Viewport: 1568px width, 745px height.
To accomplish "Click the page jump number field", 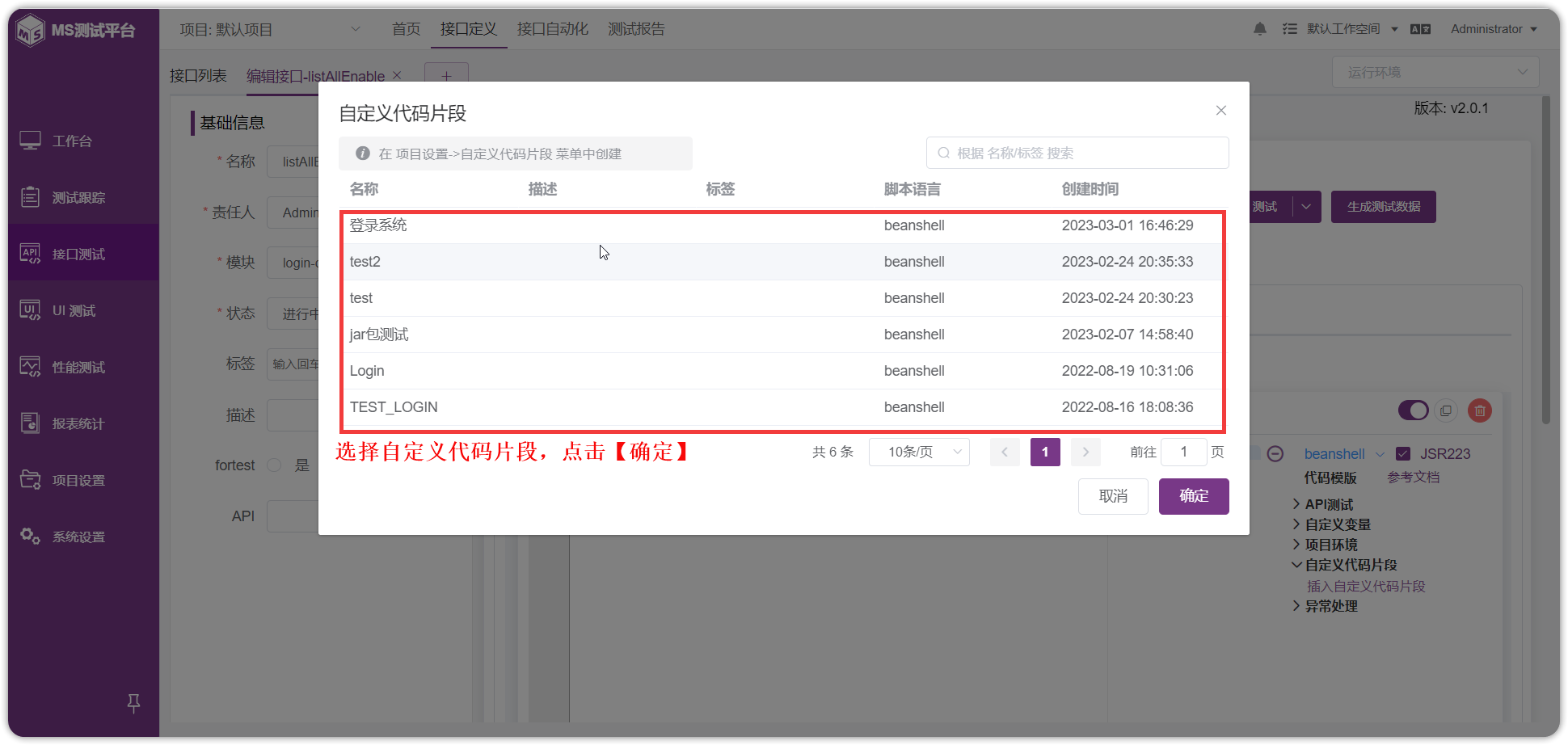I will pos(1184,452).
